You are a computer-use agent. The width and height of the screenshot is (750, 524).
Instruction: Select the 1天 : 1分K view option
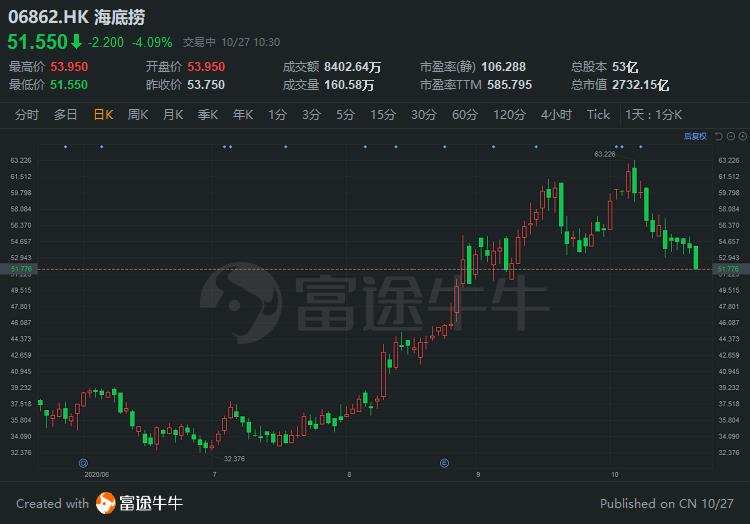(x=653, y=115)
